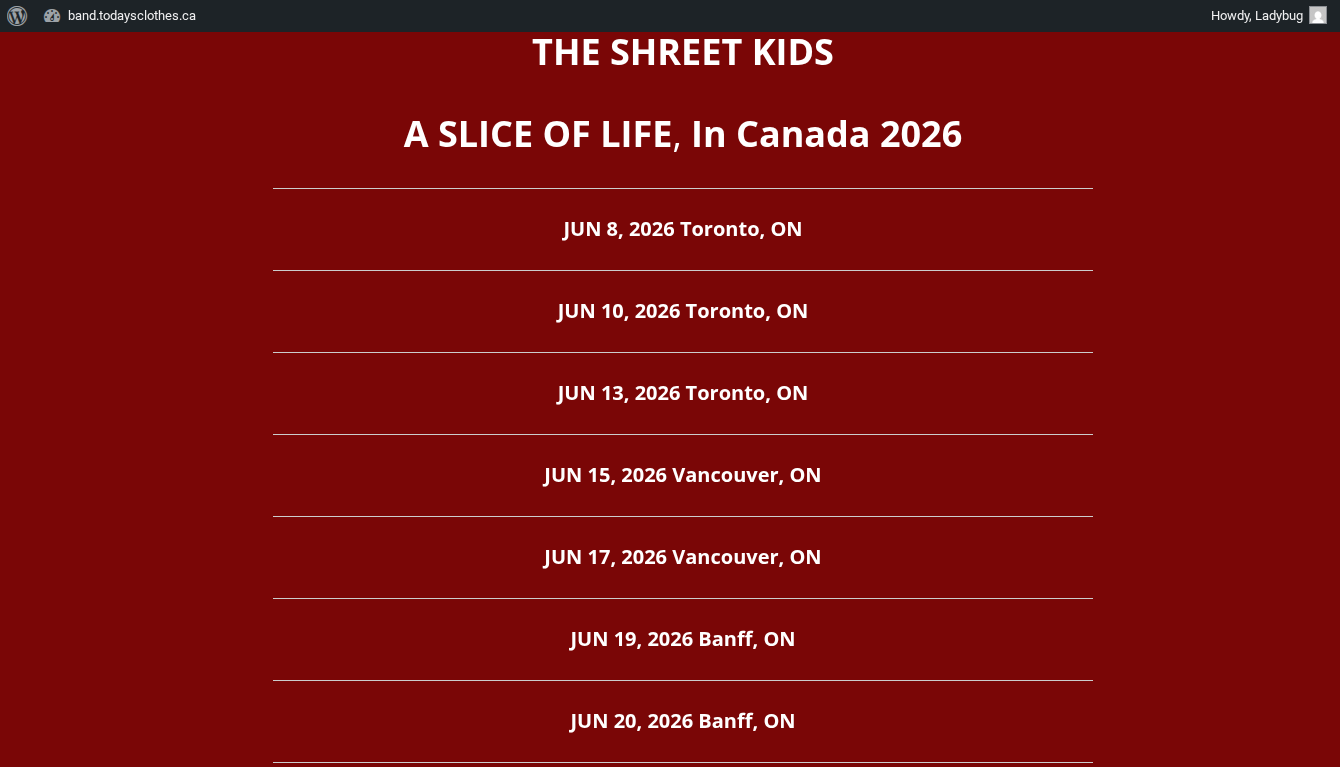Screen dimensions: 1340x767
Task: Click the Ladybug user avatar
Action: click(x=1317, y=16)
